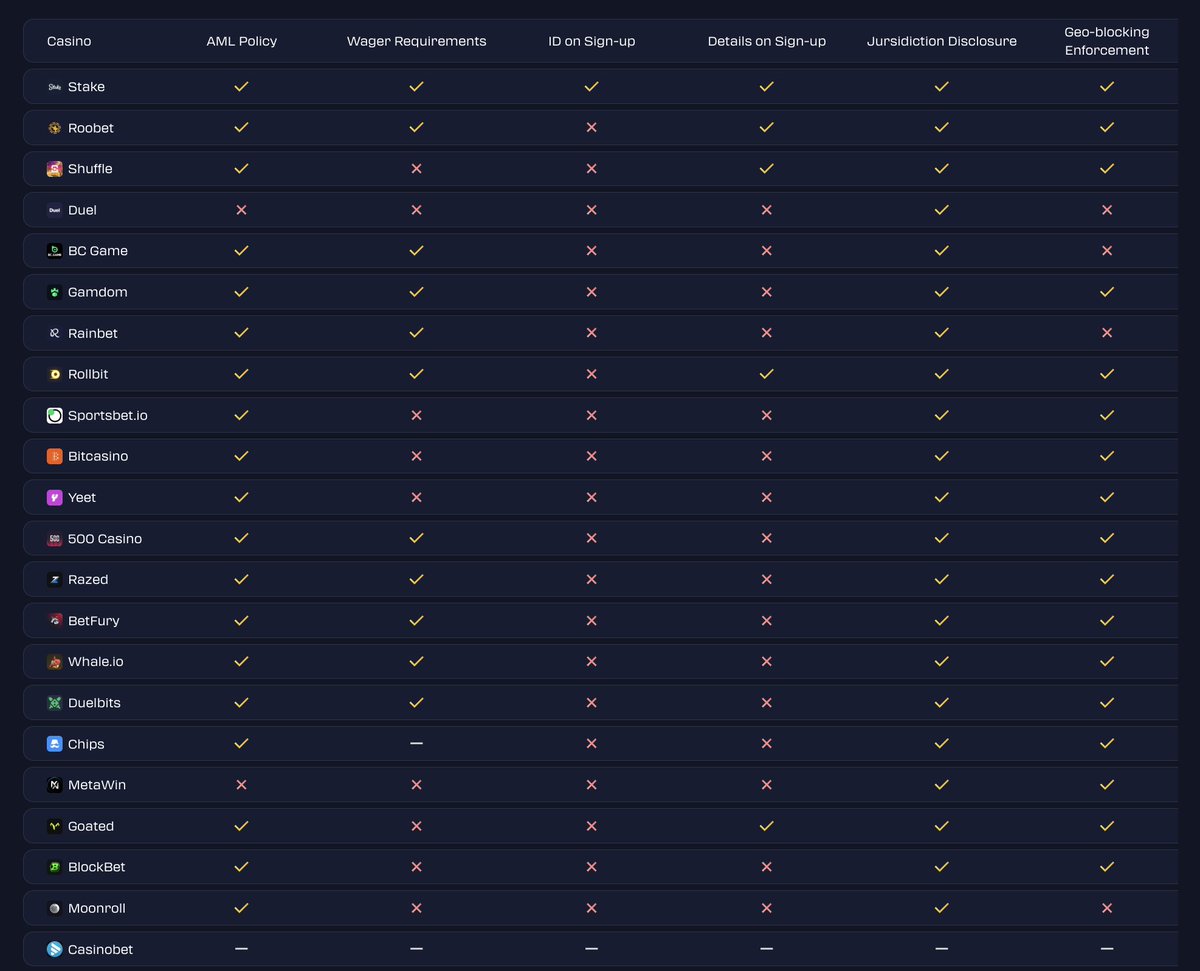Screen dimensions: 1200x971
Task: Click the Chips Wager Requirements dash mark
Action: point(416,744)
